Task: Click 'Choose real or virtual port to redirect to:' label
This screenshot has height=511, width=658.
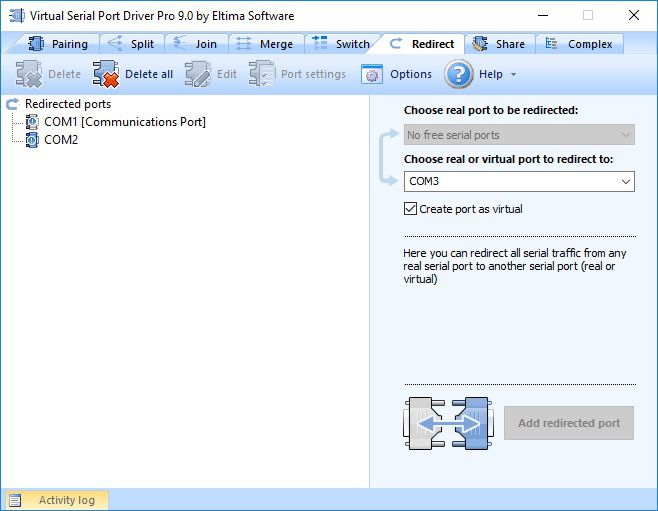Action: point(509,159)
